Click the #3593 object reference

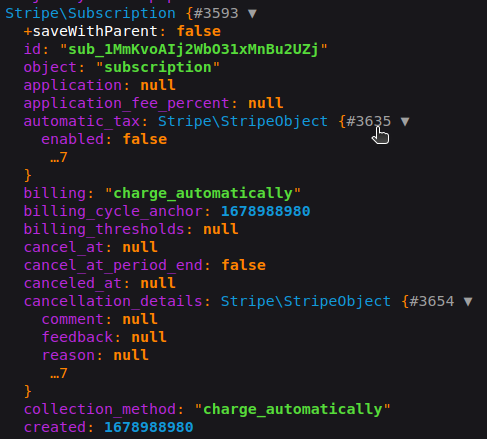[216, 14]
